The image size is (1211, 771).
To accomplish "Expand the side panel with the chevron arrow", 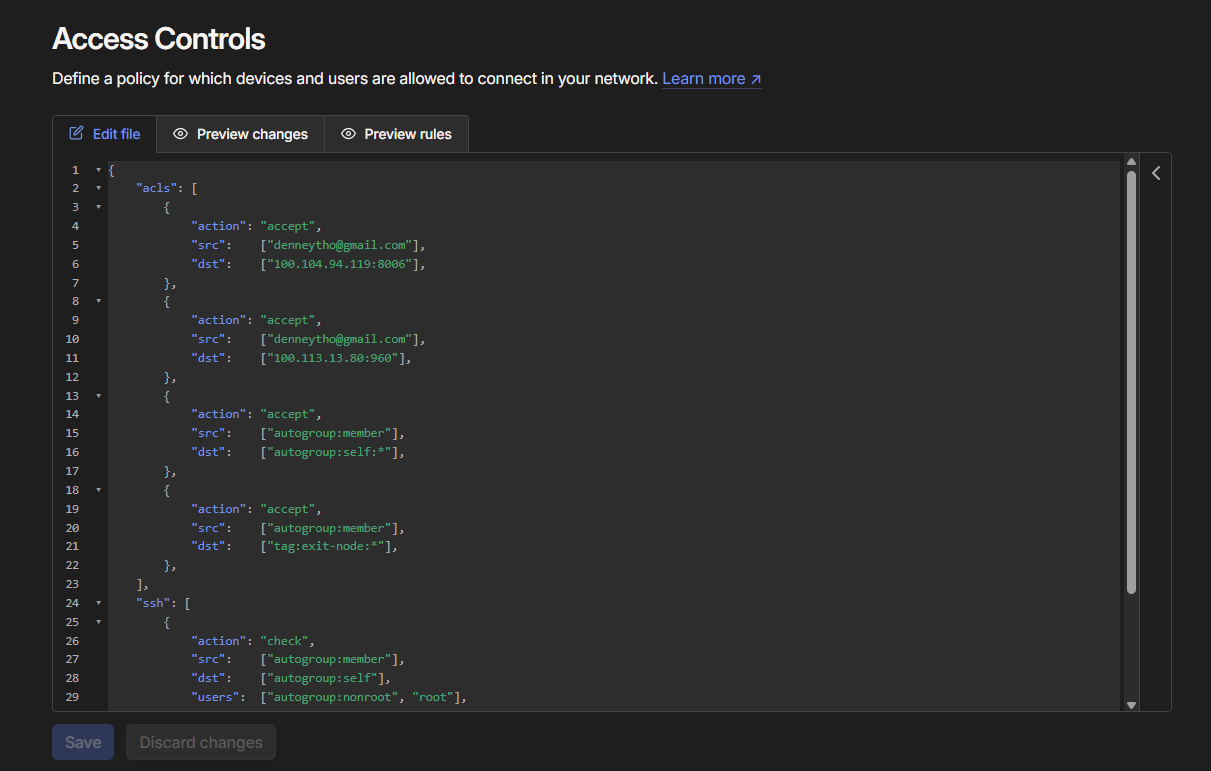I will tap(1156, 173).
